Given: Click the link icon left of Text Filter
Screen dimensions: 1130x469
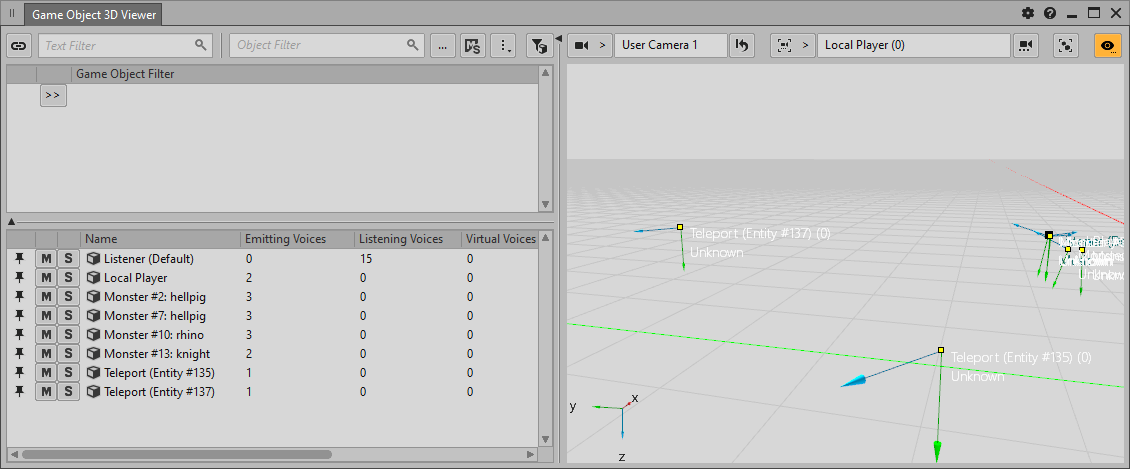Looking at the screenshot, I should click(x=19, y=45).
